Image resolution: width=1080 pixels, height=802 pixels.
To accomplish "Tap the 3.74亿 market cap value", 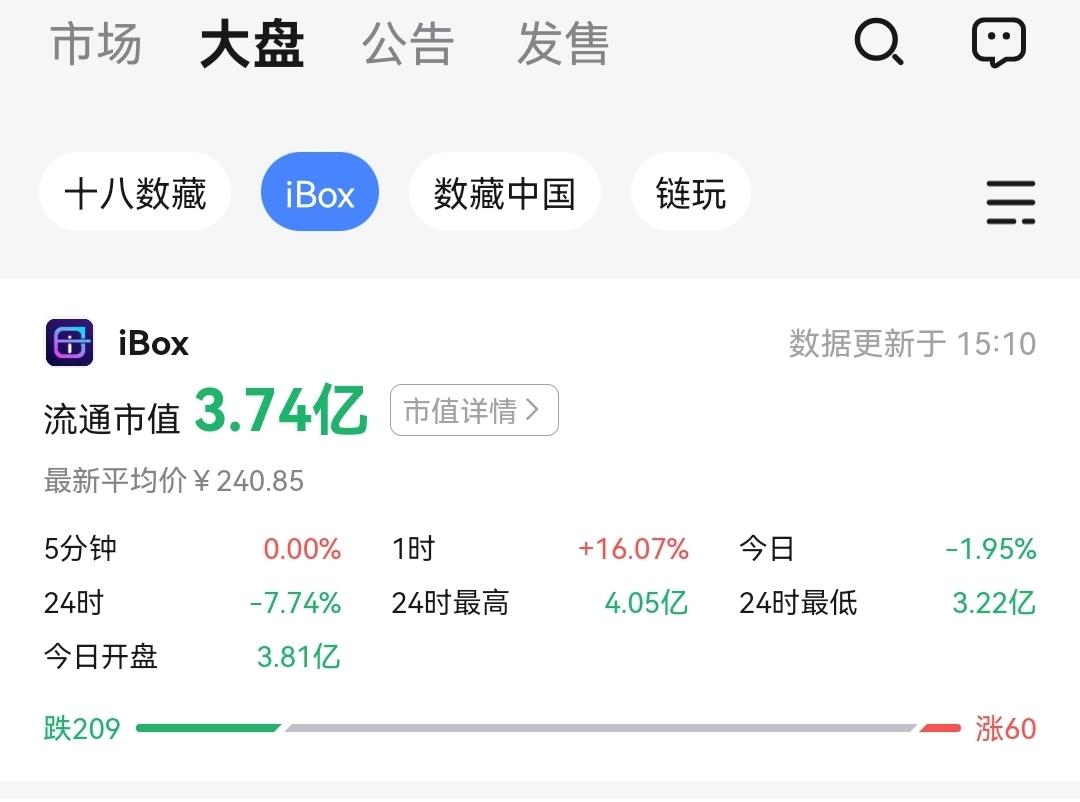I will click(x=281, y=411).
